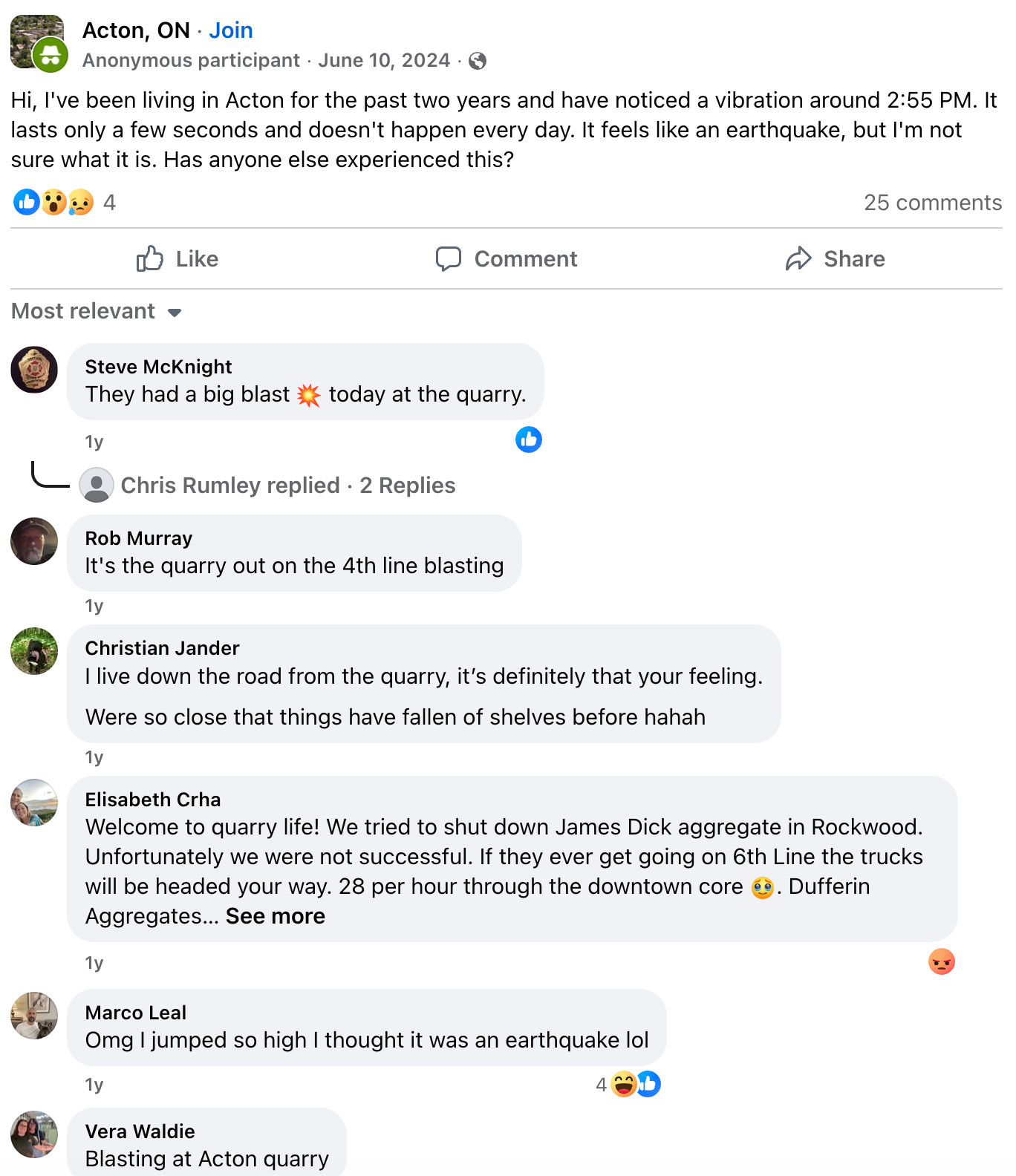Click Christian Jander's avatar

click(x=34, y=651)
